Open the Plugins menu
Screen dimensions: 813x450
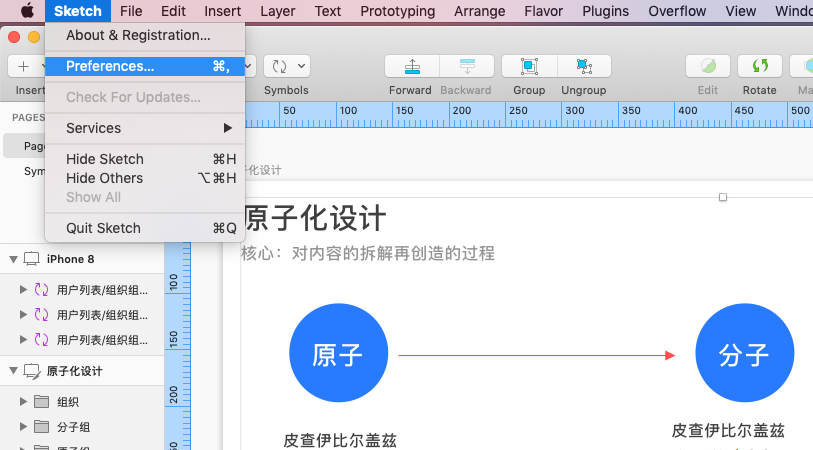point(605,11)
